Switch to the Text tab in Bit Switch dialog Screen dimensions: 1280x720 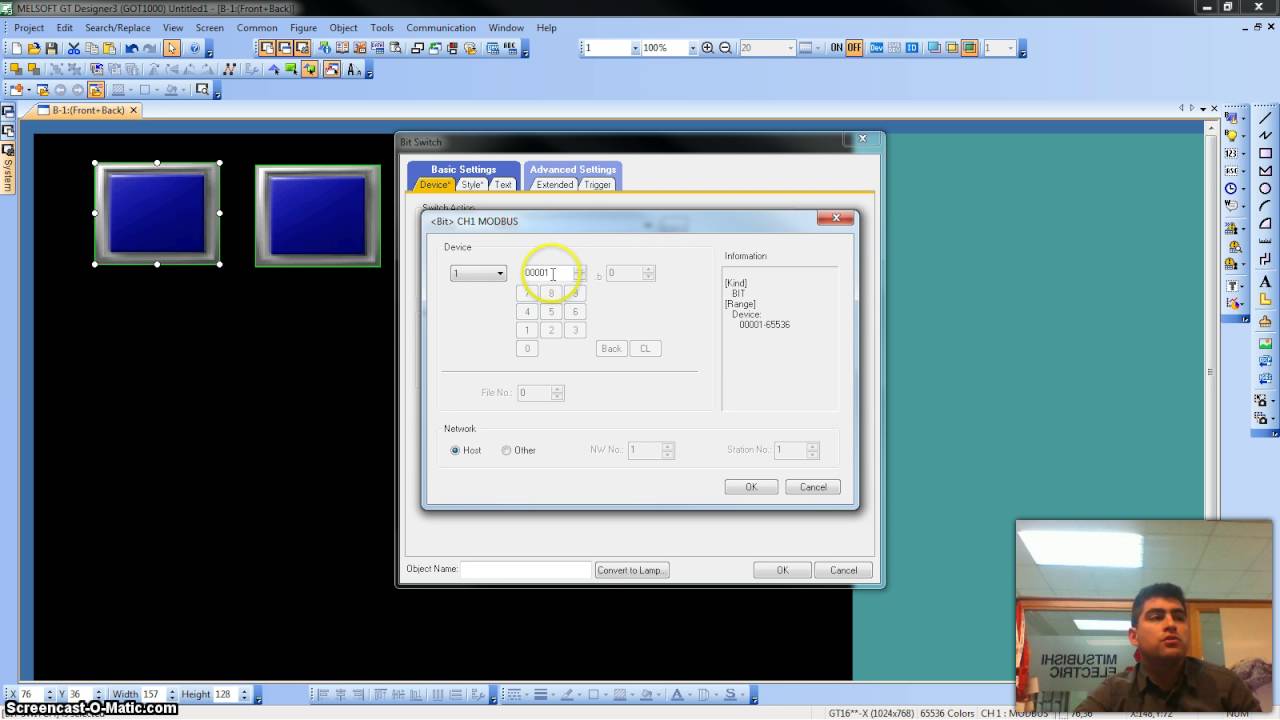point(503,185)
